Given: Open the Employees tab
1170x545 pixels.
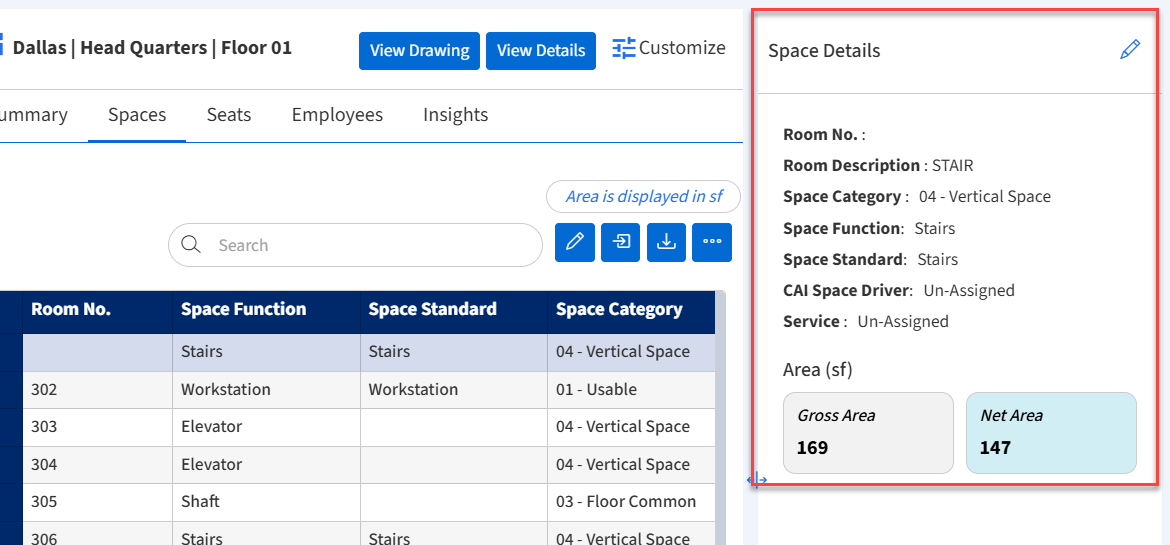Looking at the screenshot, I should pyautogui.click(x=337, y=115).
